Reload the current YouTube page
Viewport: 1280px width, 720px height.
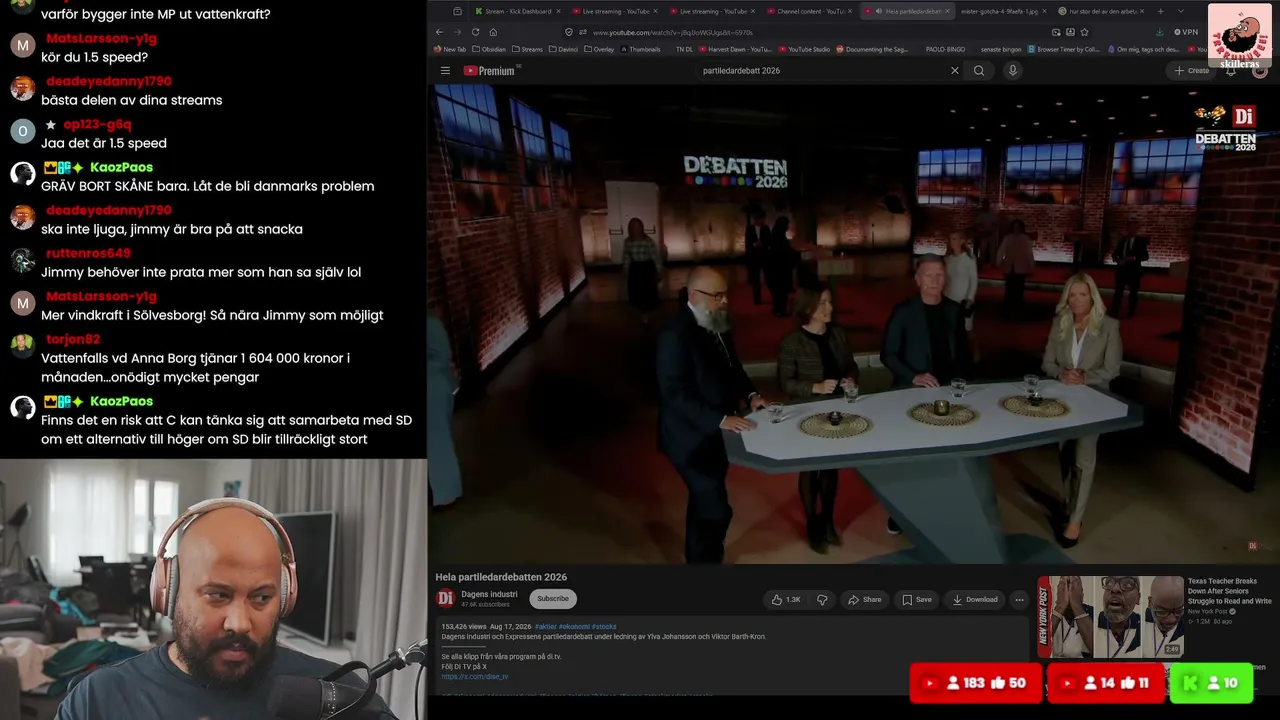point(475,32)
